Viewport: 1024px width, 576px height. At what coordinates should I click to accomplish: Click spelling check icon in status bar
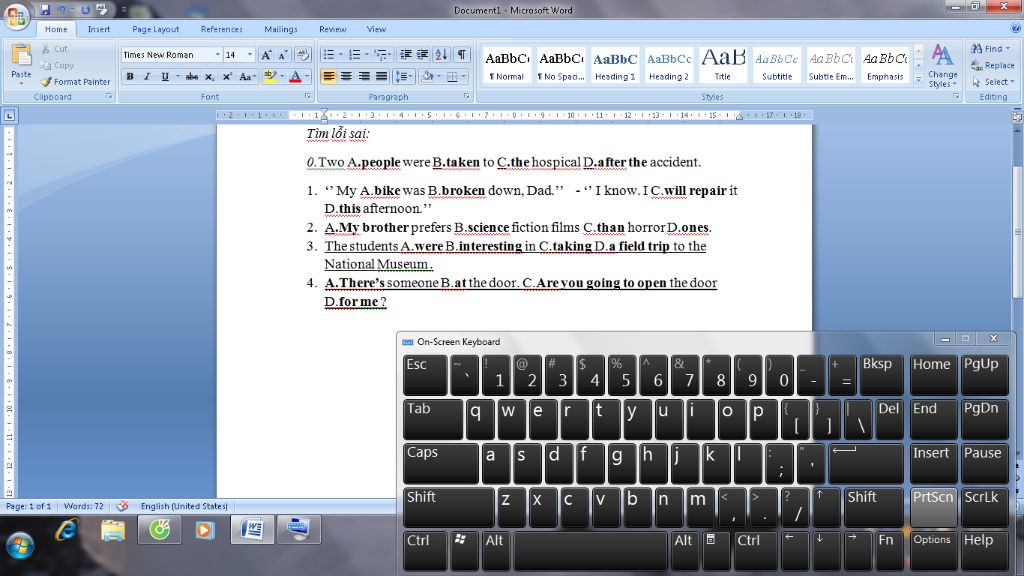point(122,506)
